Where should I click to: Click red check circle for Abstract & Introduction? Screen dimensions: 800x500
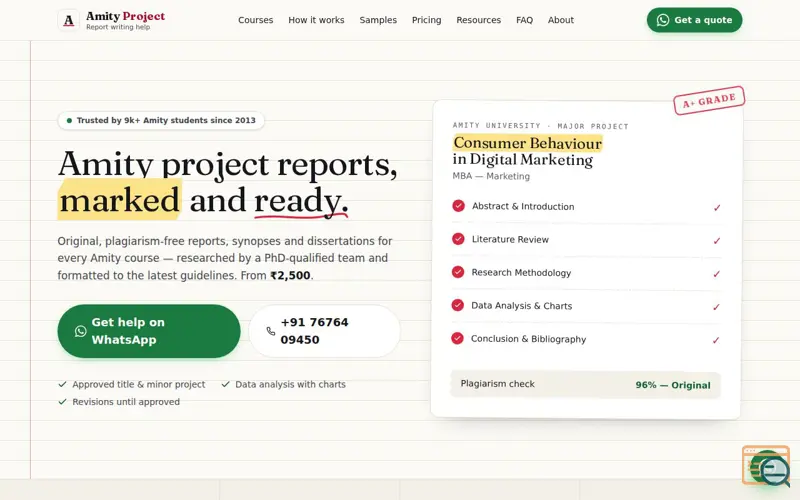tap(459, 206)
